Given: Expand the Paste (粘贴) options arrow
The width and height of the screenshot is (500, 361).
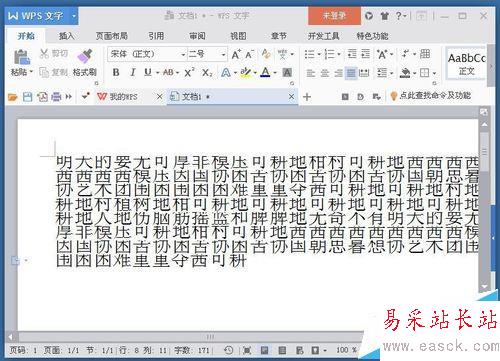Looking at the screenshot, I should 31,72.
